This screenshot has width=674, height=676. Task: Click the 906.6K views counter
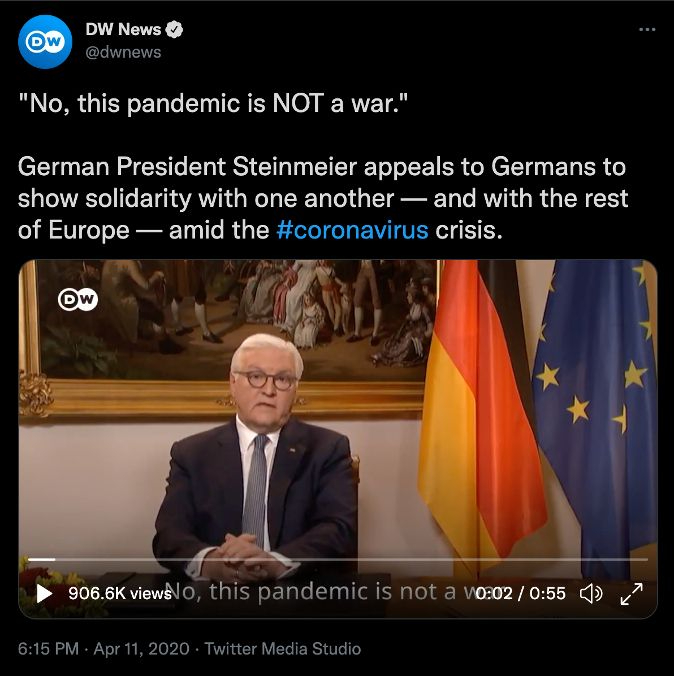[120, 594]
